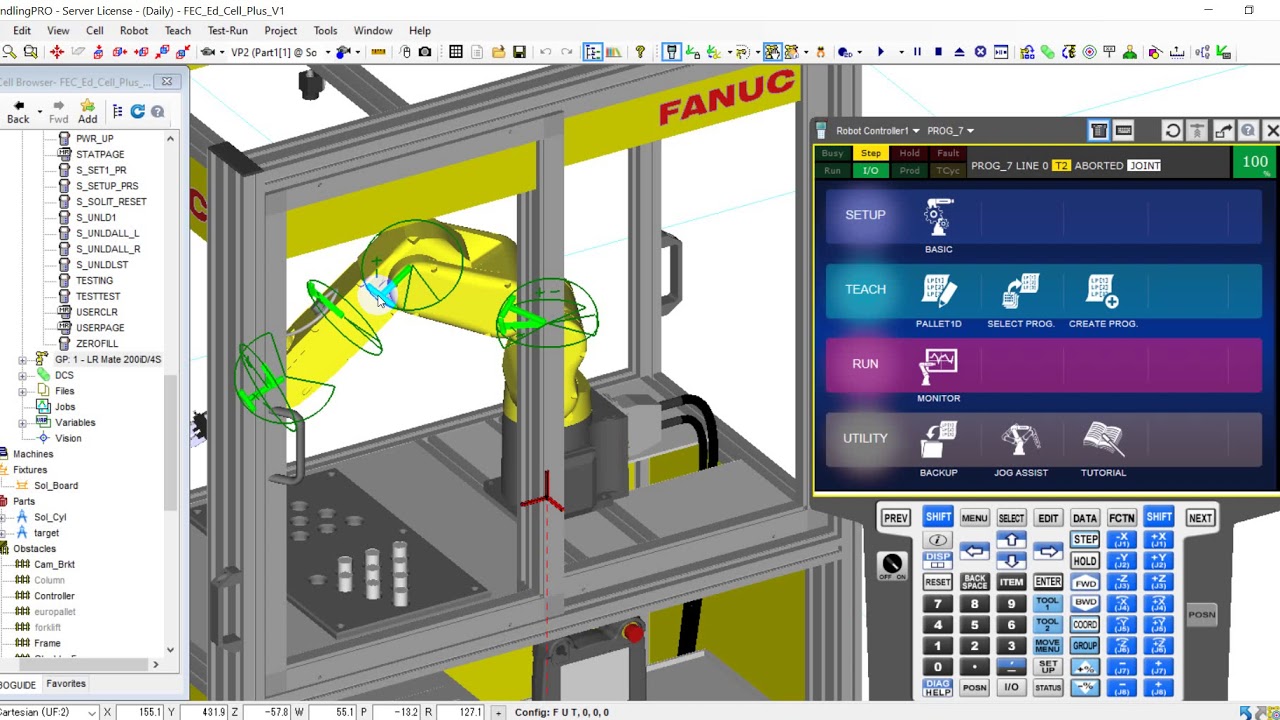Open CREATE PROG. icon

pyautogui.click(x=1103, y=291)
